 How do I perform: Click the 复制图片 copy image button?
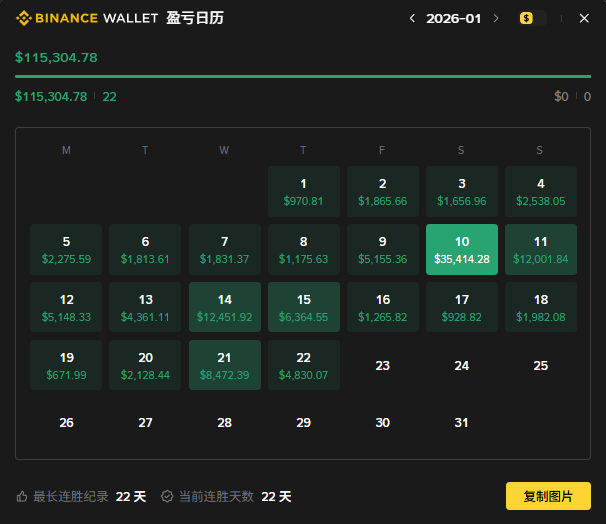[x=548, y=496]
